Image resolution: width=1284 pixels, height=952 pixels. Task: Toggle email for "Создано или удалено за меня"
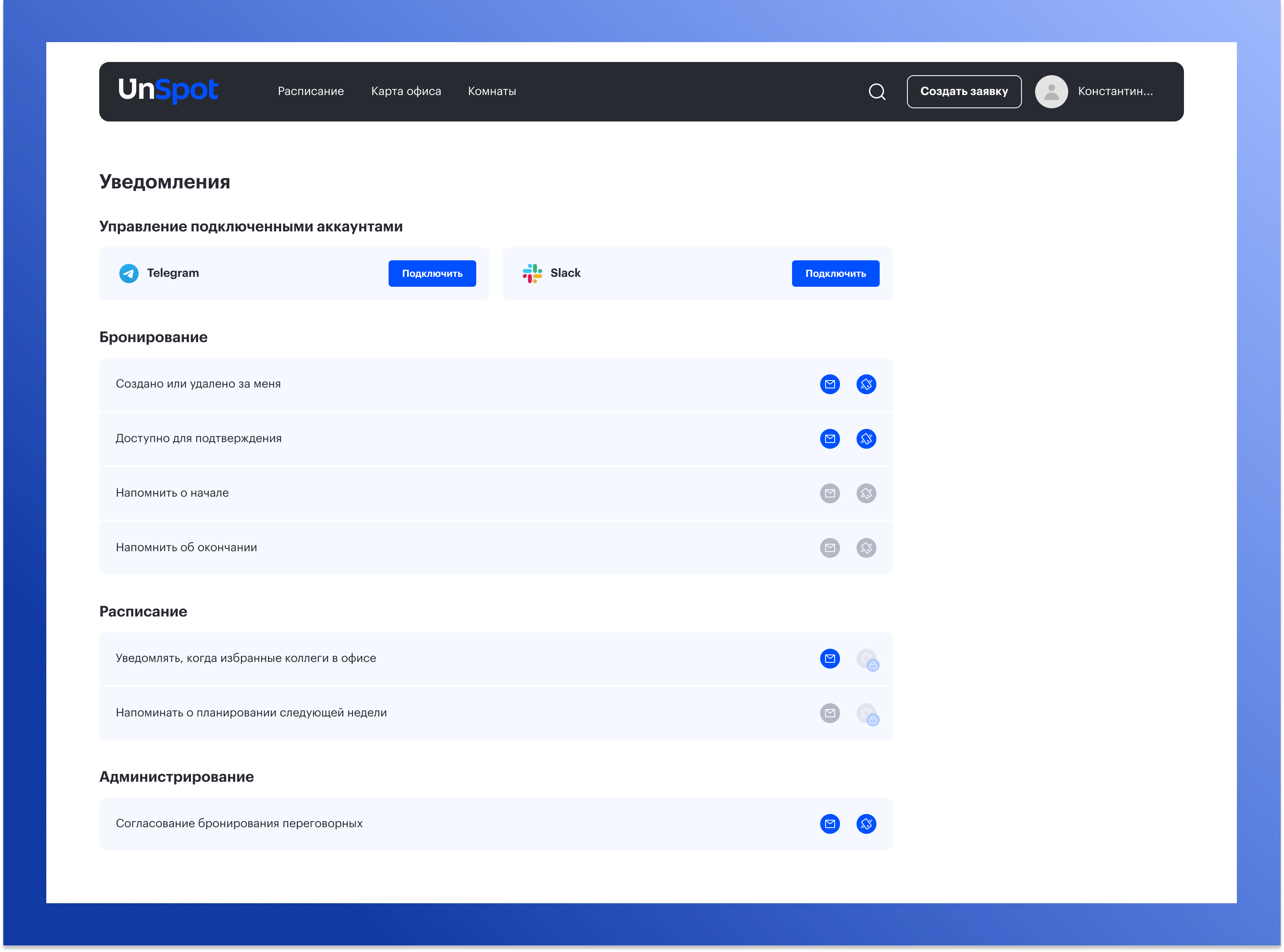pos(830,384)
